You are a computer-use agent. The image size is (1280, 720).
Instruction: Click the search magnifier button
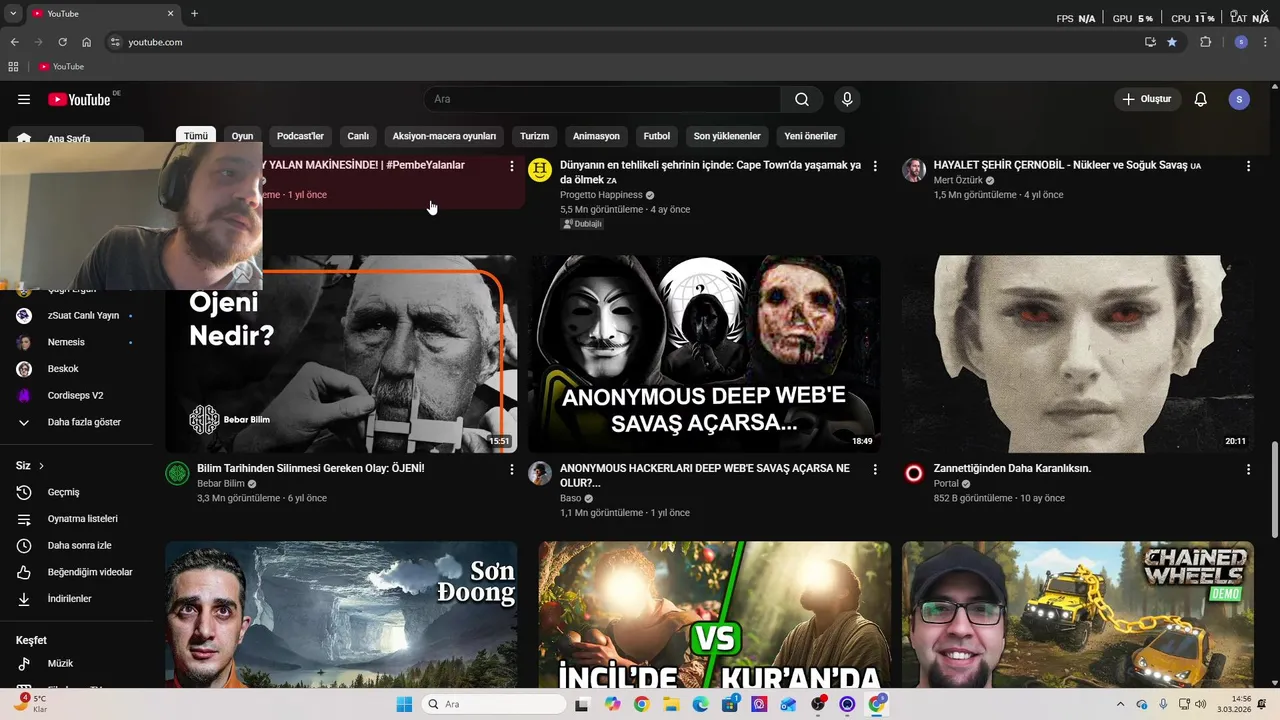tap(802, 99)
